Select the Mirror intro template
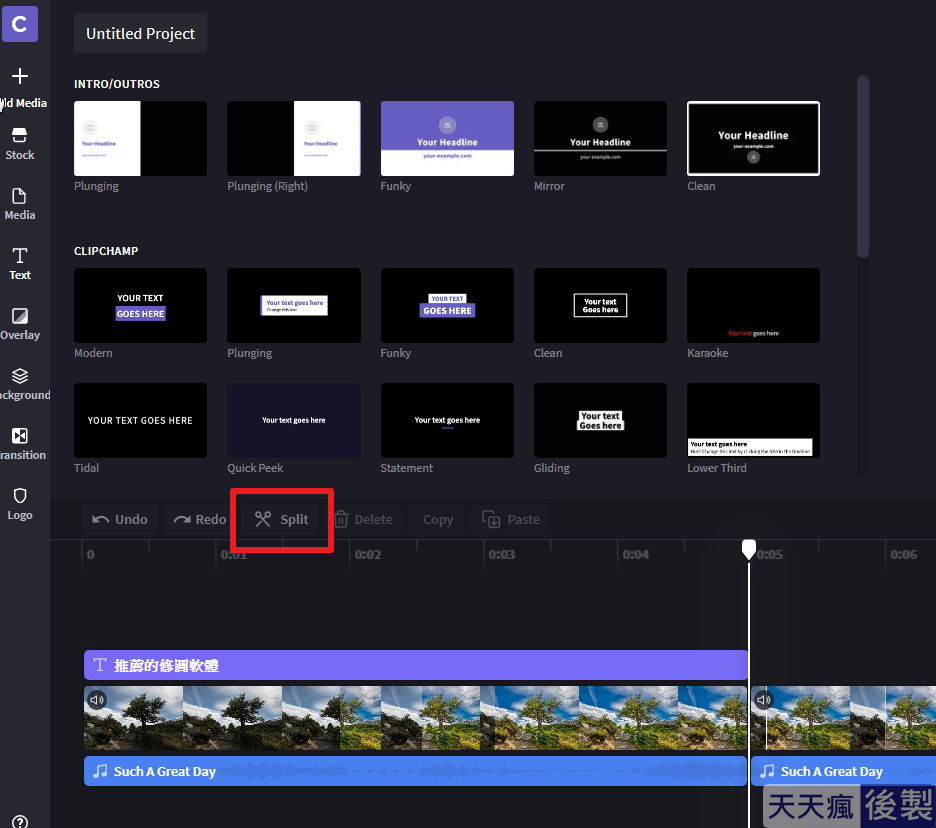 [601, 138]
